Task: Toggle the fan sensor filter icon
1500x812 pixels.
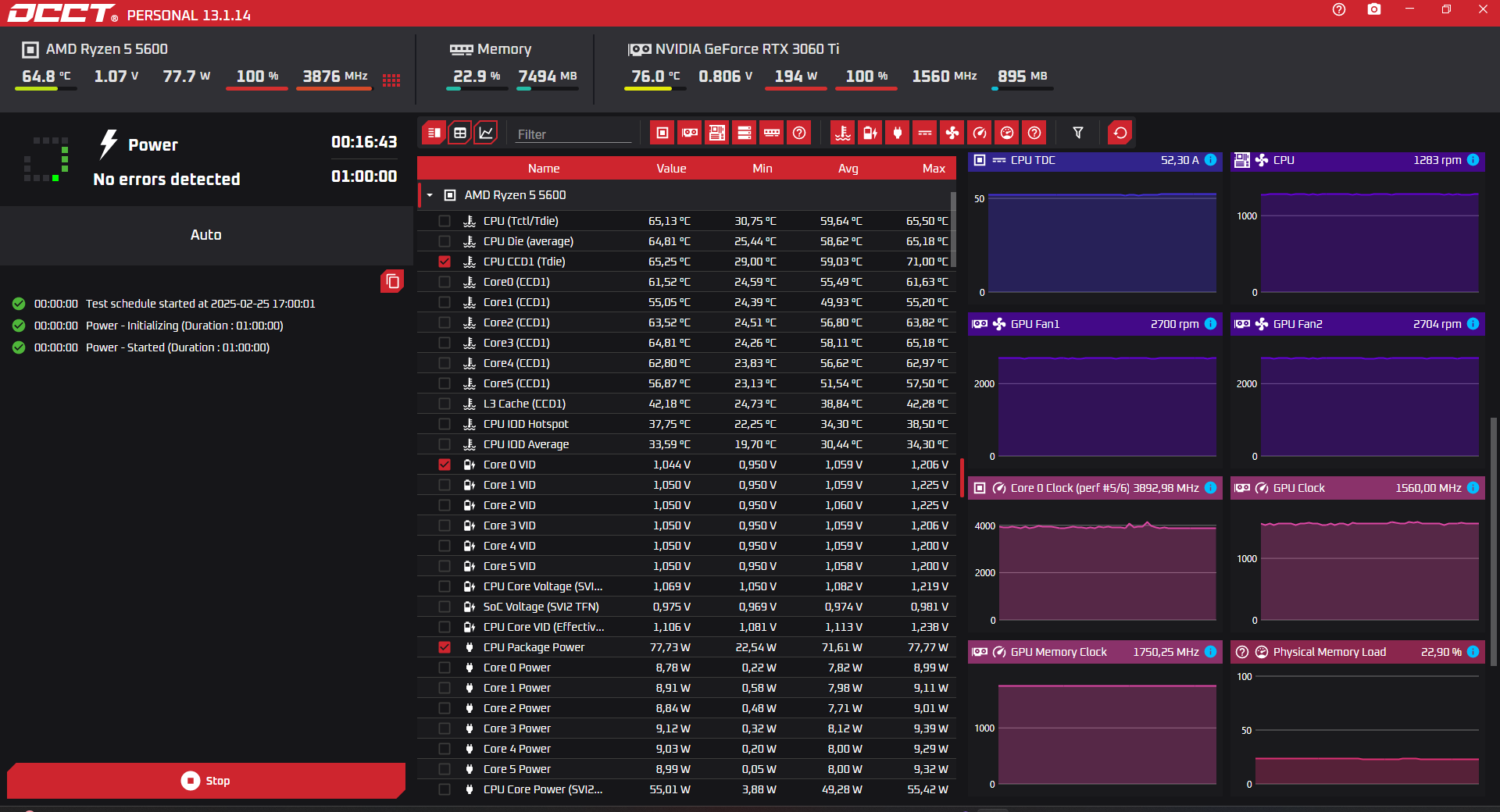Action: (952, 133)
